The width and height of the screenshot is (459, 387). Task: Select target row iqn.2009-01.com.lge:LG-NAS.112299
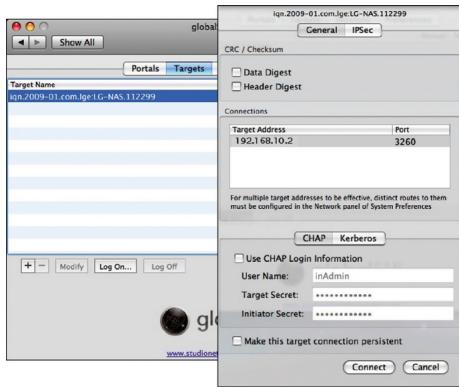[x=113, y=97]
